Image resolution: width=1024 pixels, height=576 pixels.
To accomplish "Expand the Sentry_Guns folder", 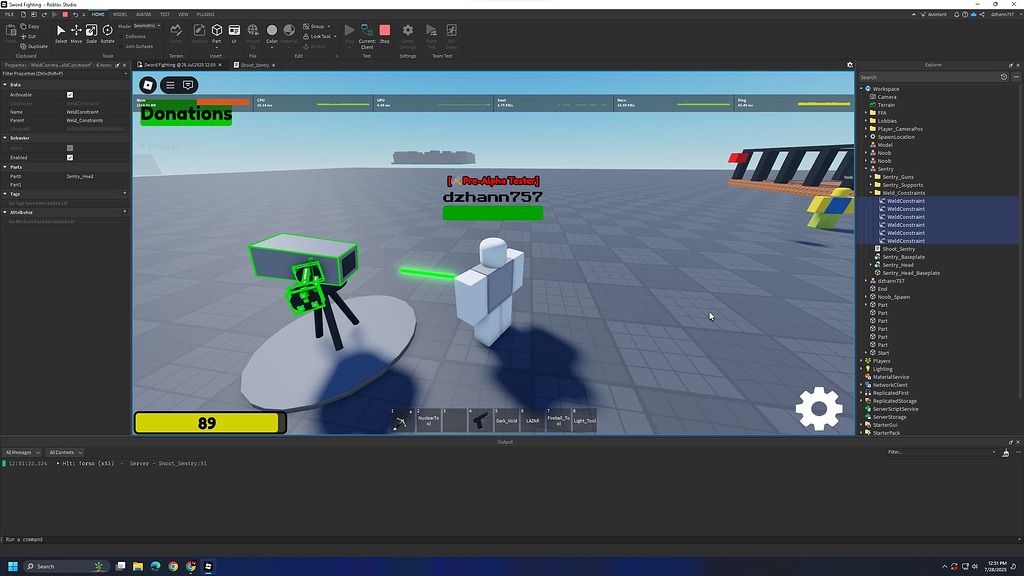I will (x=870, y=177).
